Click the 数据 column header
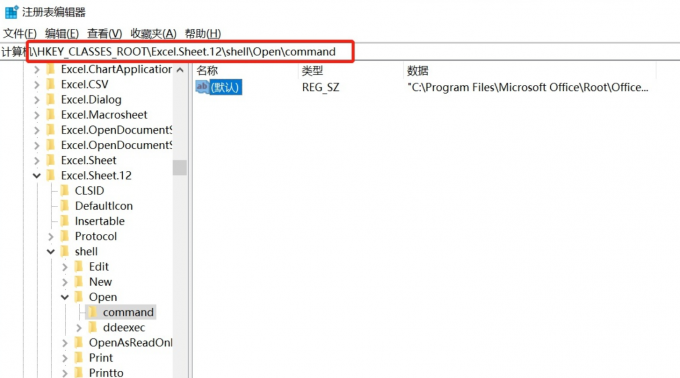The height and width of the screenshot is (378, 680). coord(418,71)
